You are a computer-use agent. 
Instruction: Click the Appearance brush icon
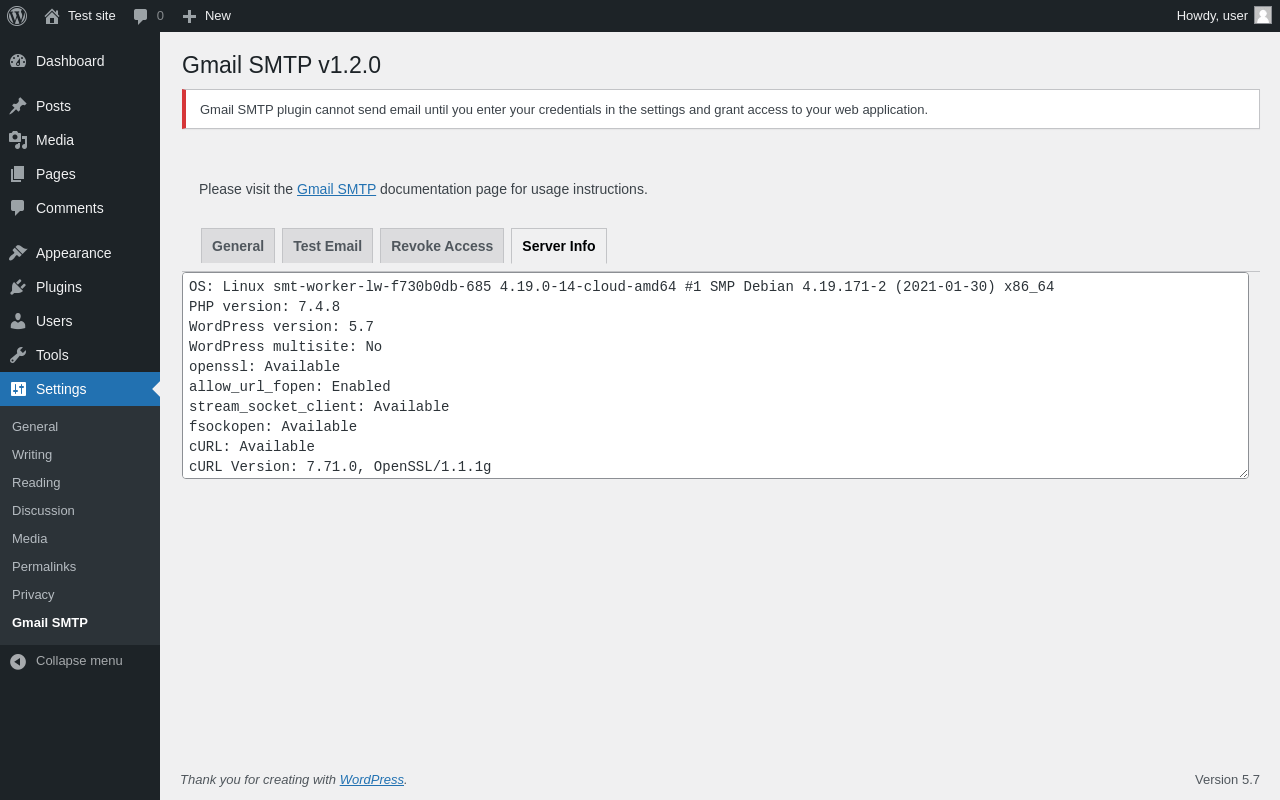(x=18, y=253)
